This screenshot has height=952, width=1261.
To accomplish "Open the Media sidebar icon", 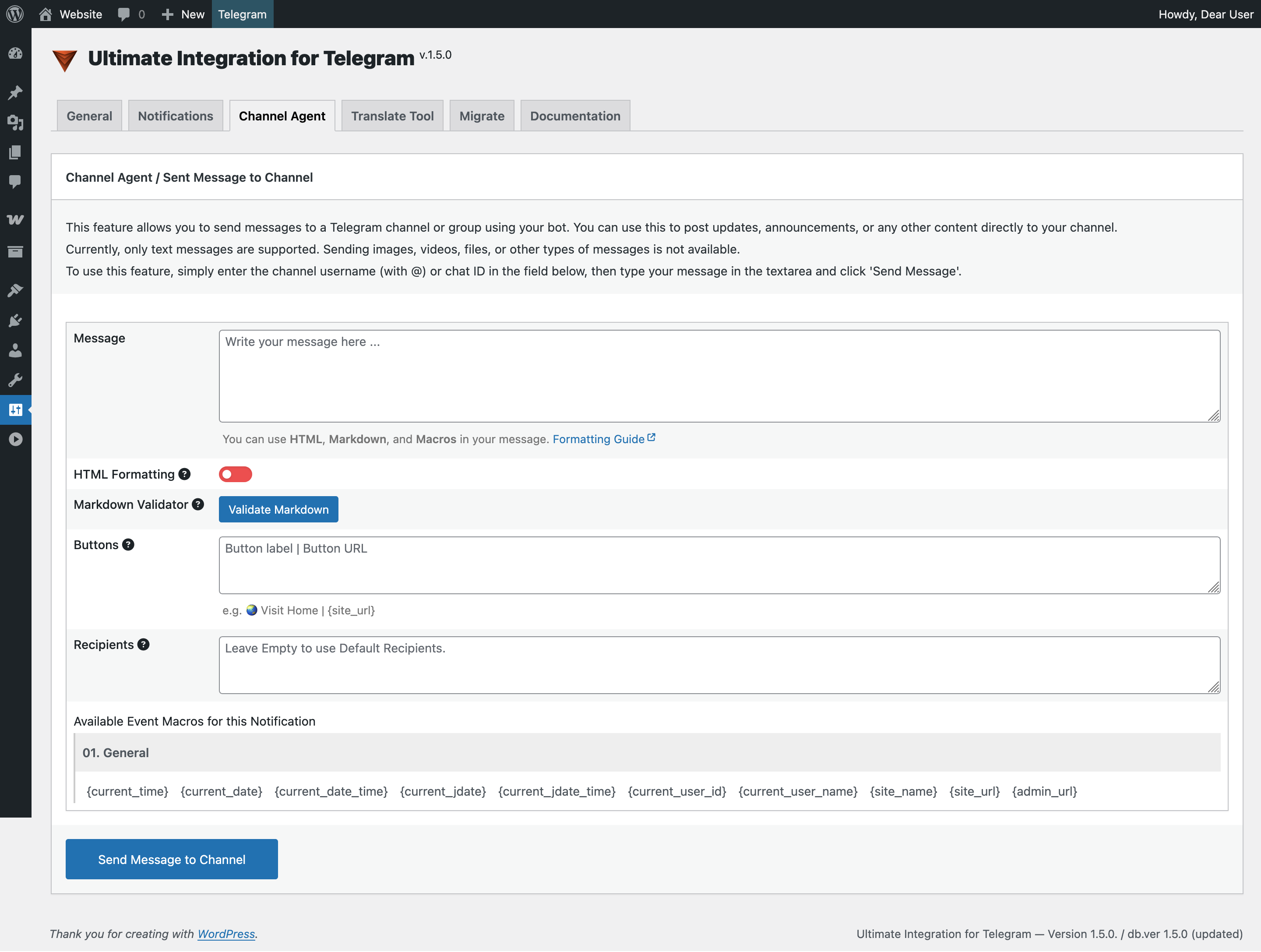I will (15, 122).
